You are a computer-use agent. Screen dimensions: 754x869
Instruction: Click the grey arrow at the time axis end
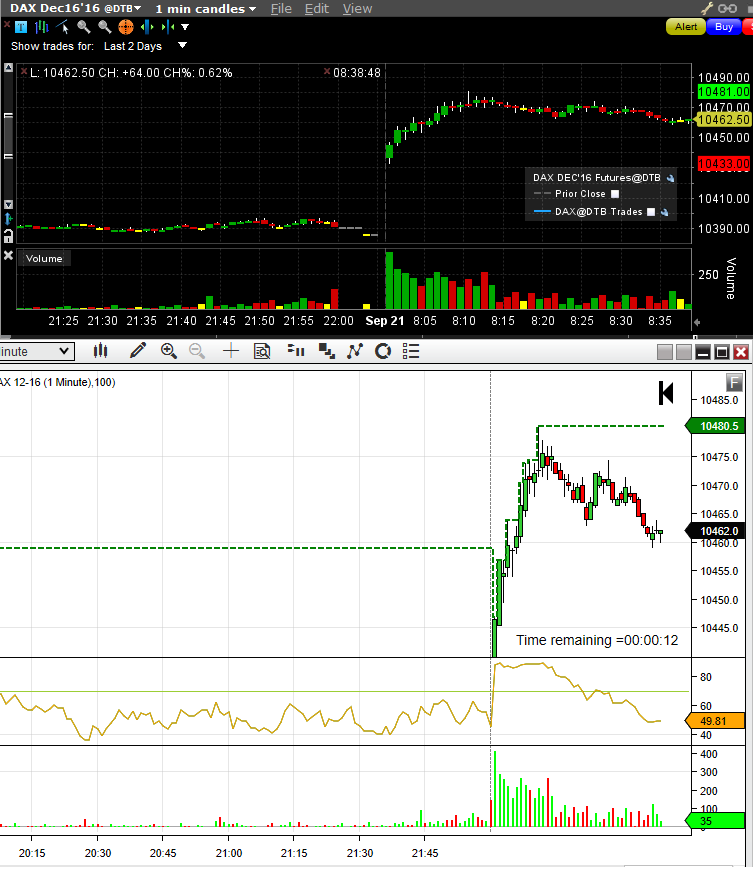697,322
